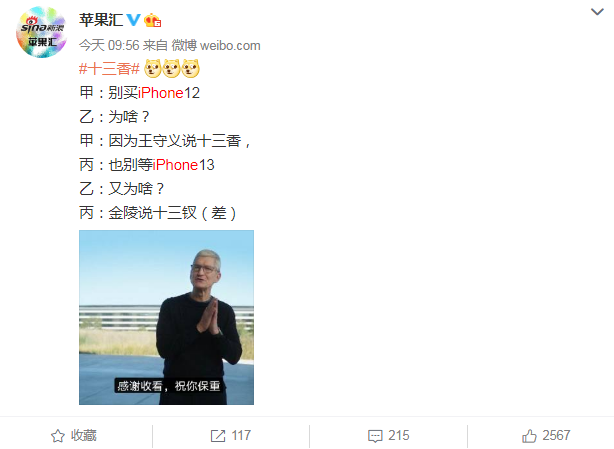This screenshot has height=449, width=614.
Task: Open the #十三香# hashtag topic
Action: 109,69
